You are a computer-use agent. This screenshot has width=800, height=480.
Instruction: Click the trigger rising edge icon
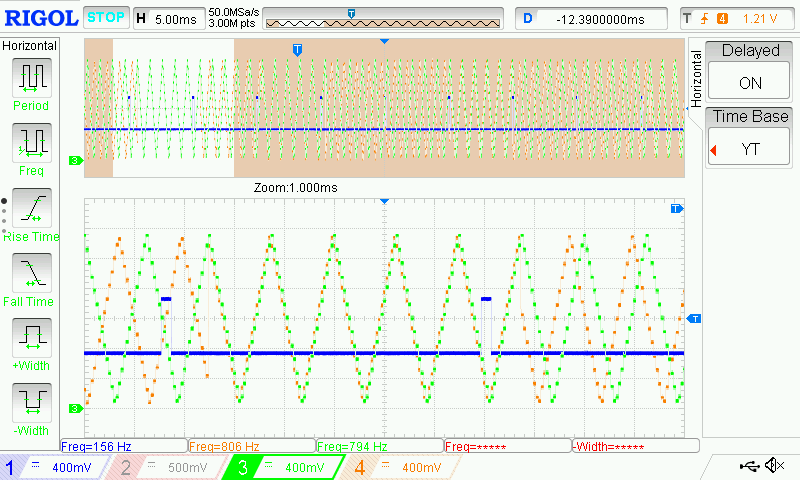704,19
